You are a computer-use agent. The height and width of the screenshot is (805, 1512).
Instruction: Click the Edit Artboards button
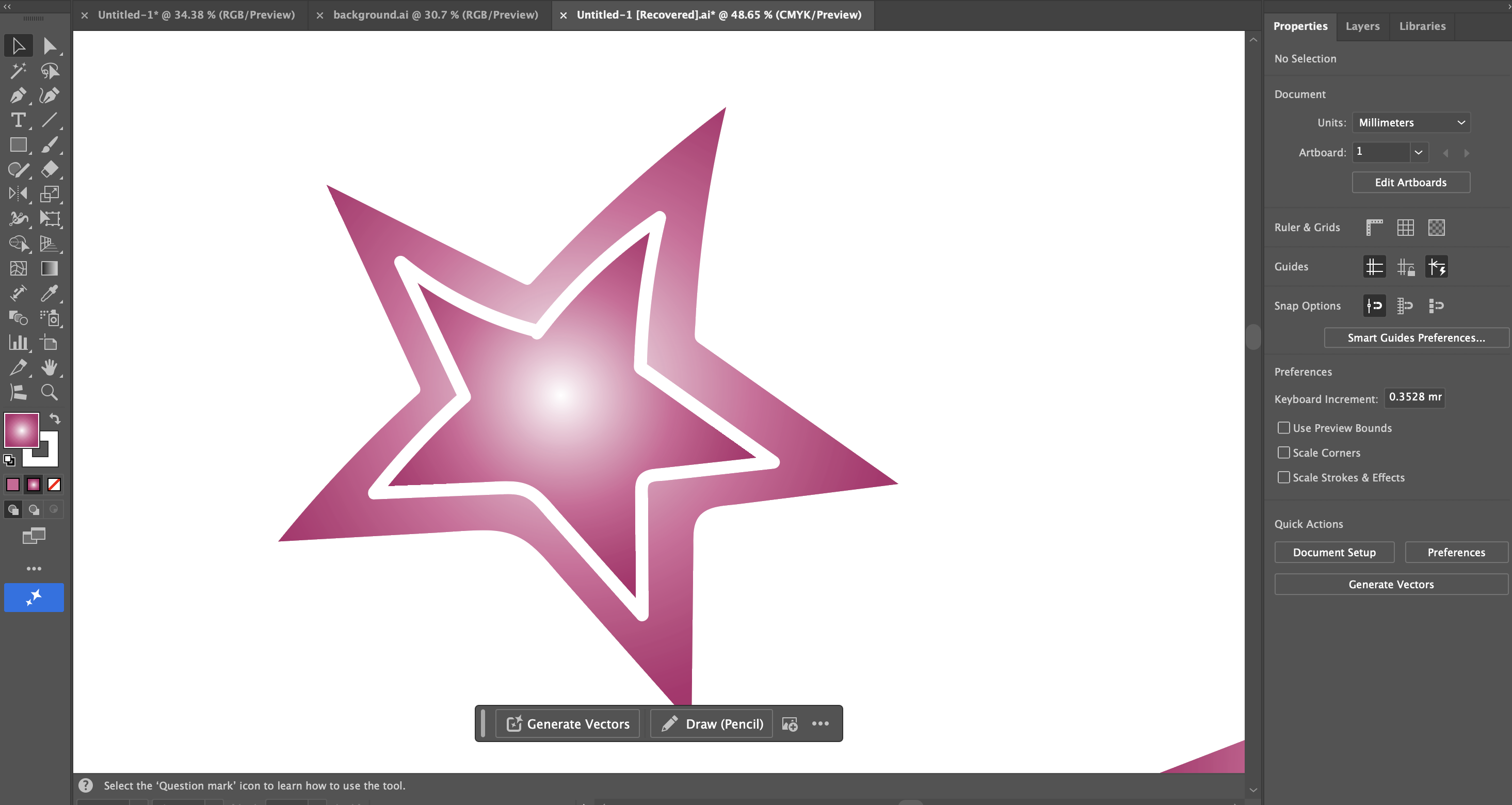(1410, 183)
